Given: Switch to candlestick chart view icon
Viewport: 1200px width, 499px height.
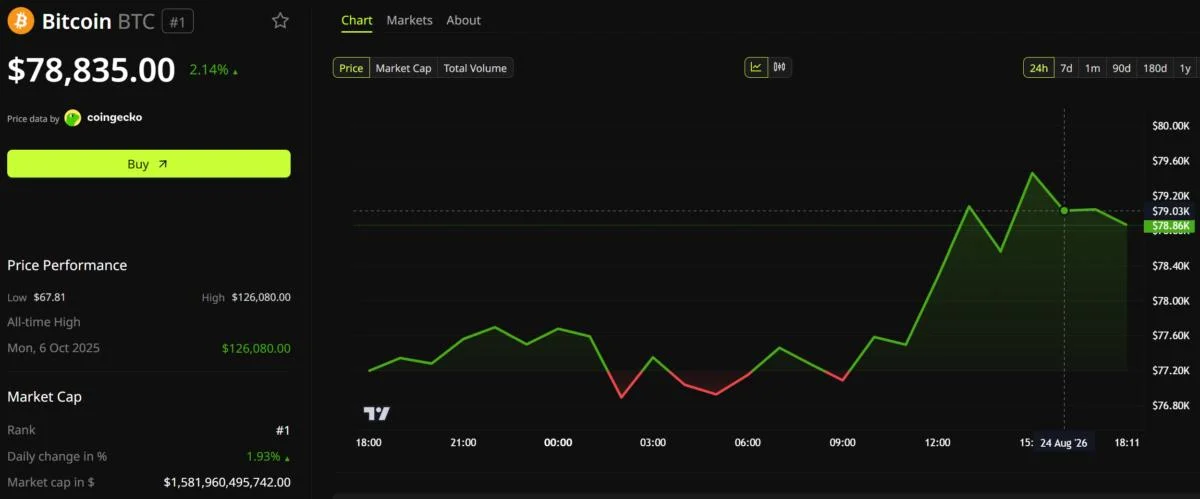Looking at the screenshot, I should 780,68.
